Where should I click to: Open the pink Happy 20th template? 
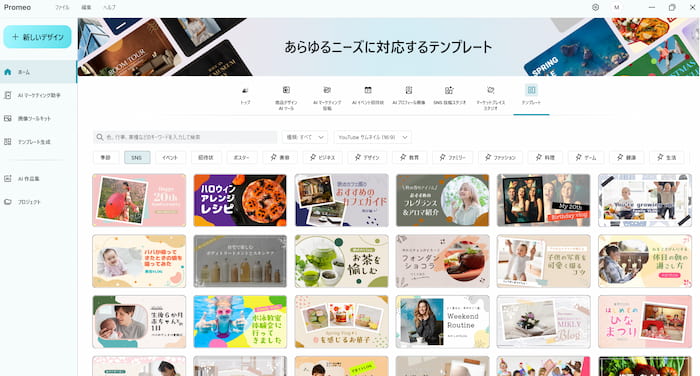(x=139, y=200)
